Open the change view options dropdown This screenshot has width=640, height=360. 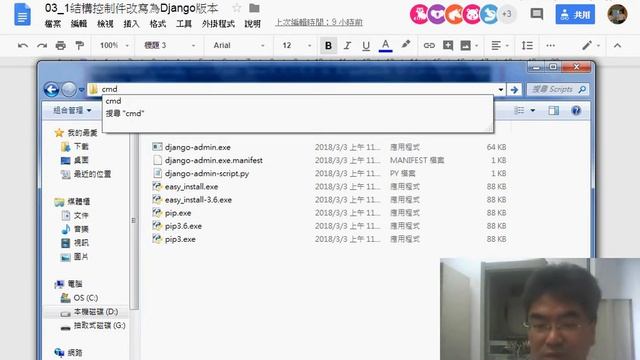(x=533, y=110)
